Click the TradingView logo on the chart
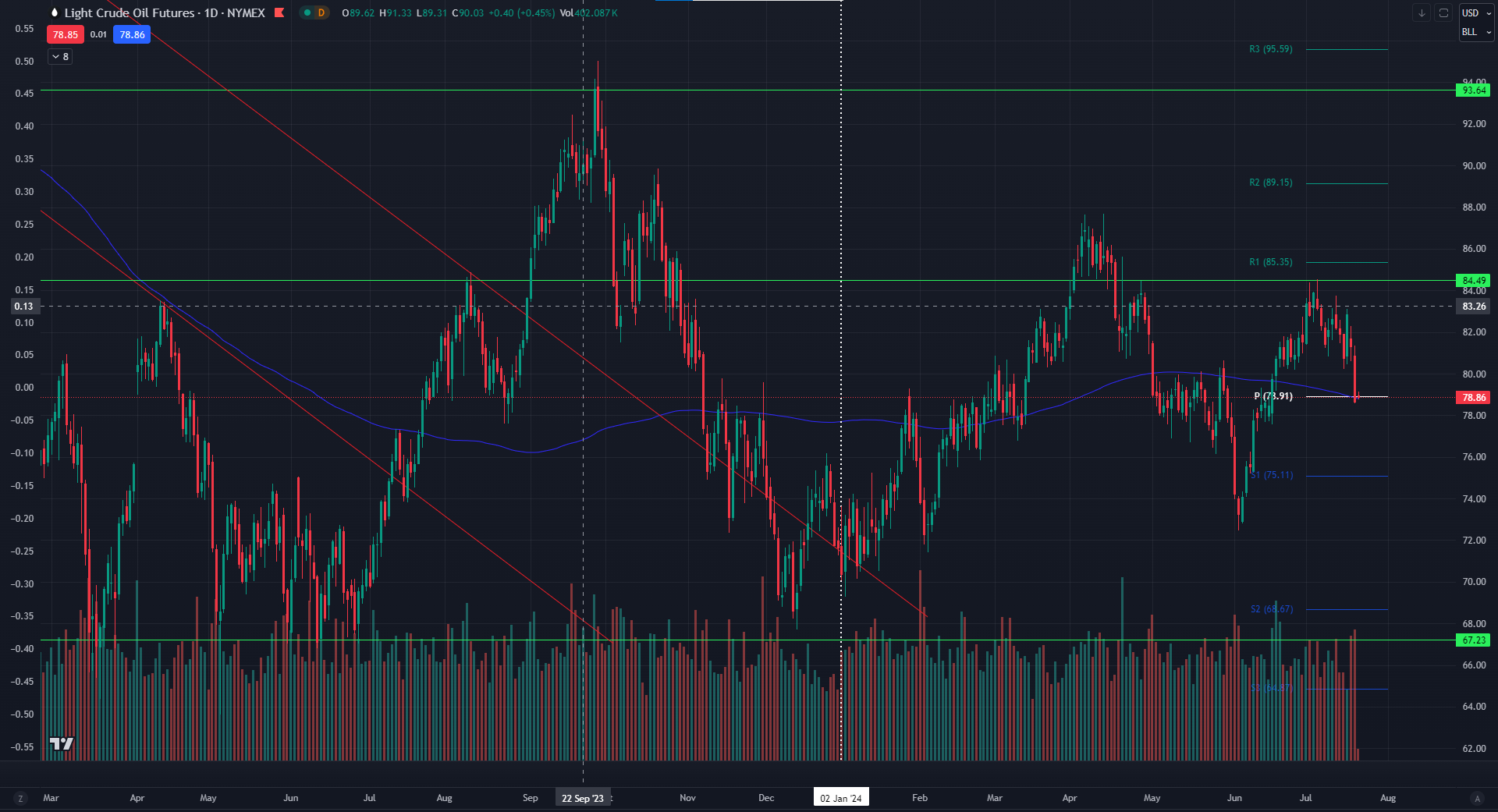This screenshot has width=1498, height=812. point(62,743)
